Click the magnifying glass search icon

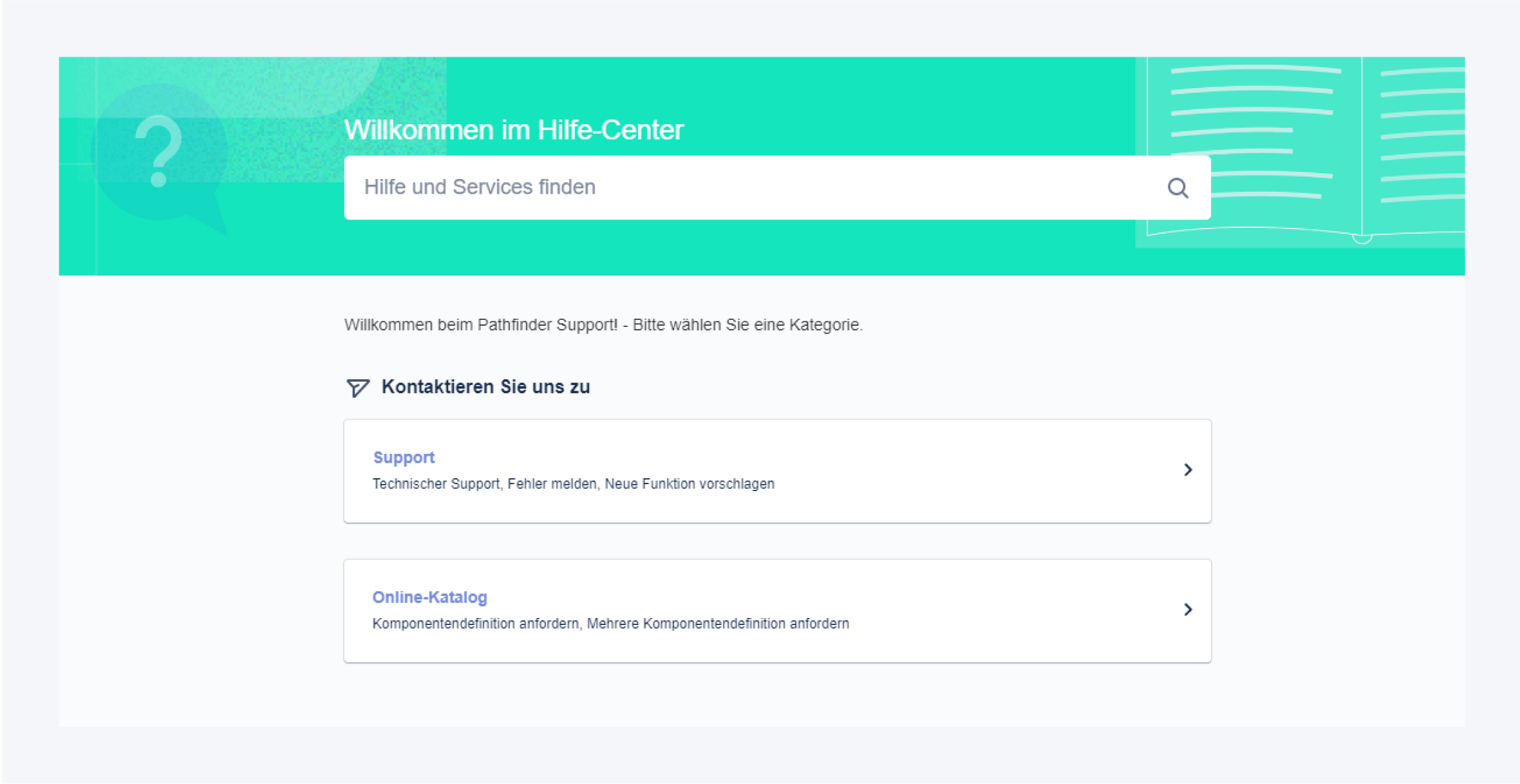click(x=1178, y=188)
